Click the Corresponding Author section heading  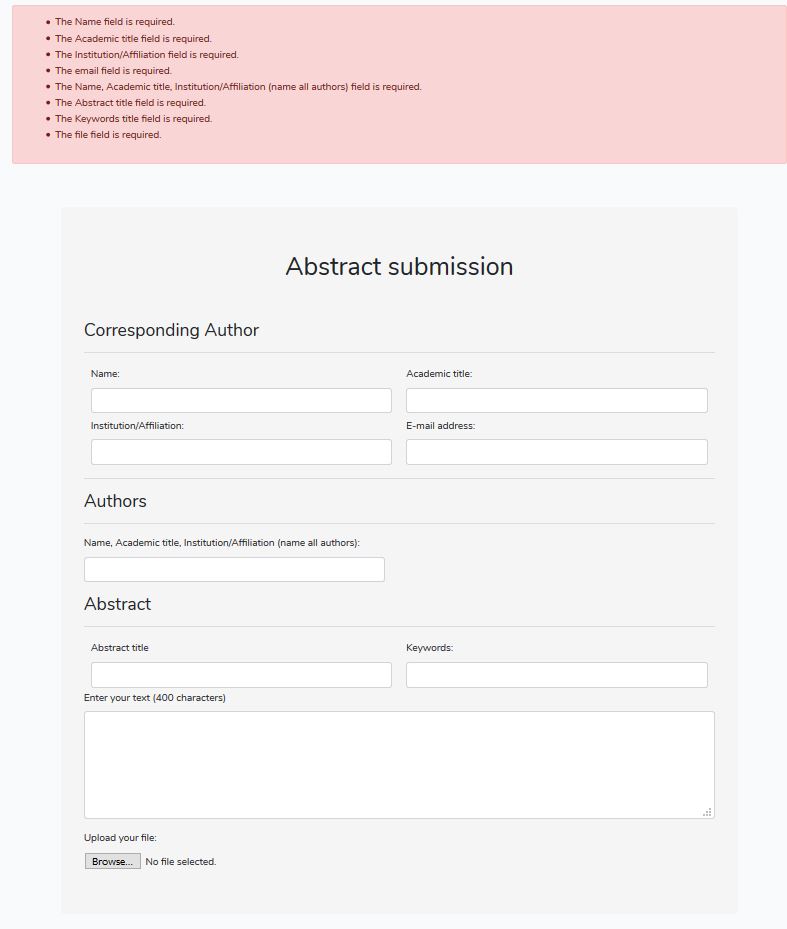click(171, 330)
